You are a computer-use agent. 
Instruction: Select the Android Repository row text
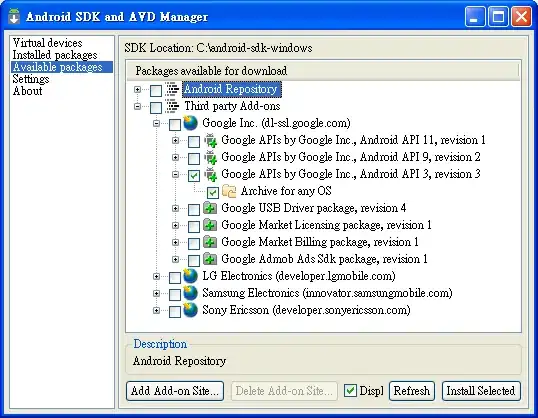231,89
